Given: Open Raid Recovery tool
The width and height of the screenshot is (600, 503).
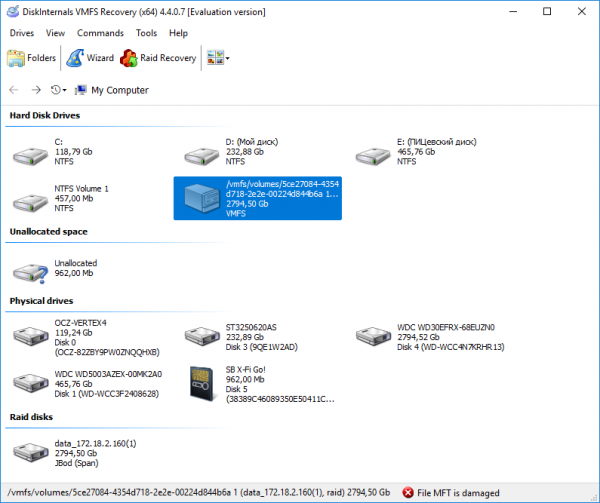Looking at the screenshot, I should (x=158, y=59).
